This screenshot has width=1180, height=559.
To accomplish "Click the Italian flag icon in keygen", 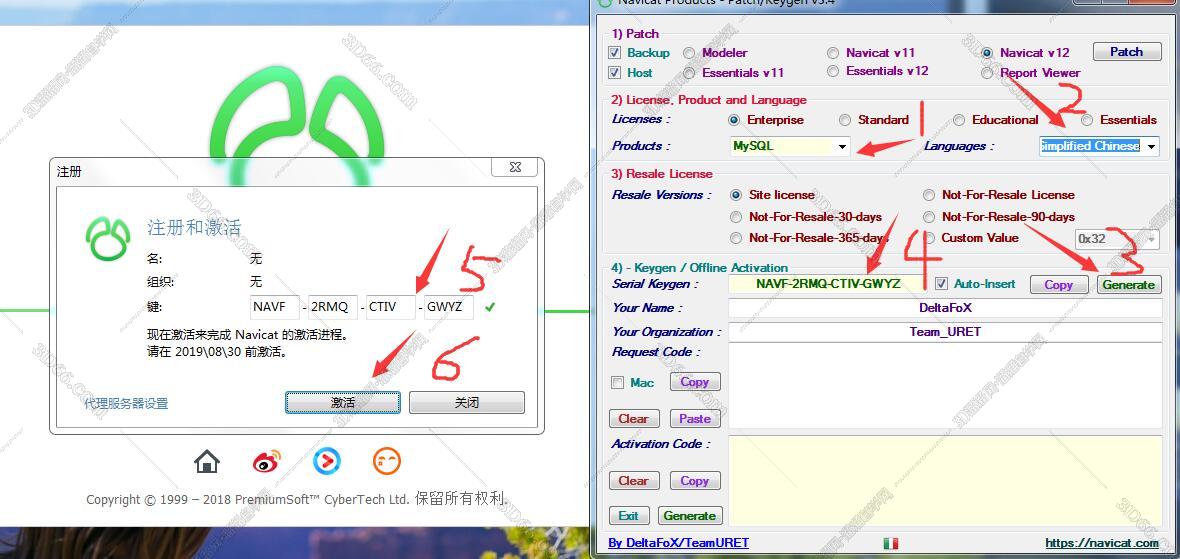I will (890, 542).
